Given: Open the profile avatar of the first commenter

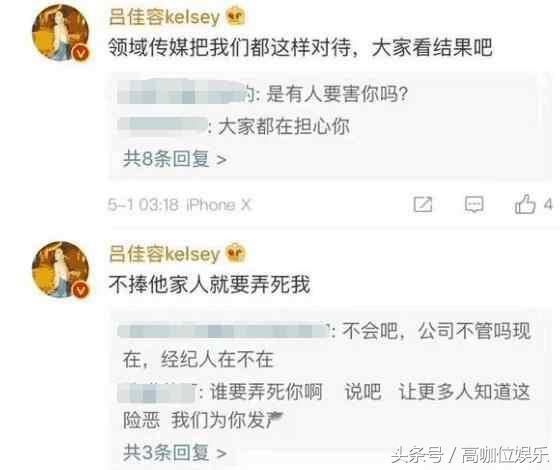Looking at the screenshot, I should [x=60, y=32].
